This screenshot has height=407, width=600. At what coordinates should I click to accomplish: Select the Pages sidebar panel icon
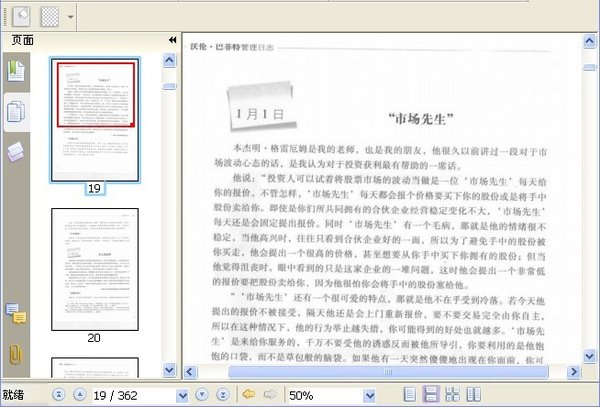16,112
